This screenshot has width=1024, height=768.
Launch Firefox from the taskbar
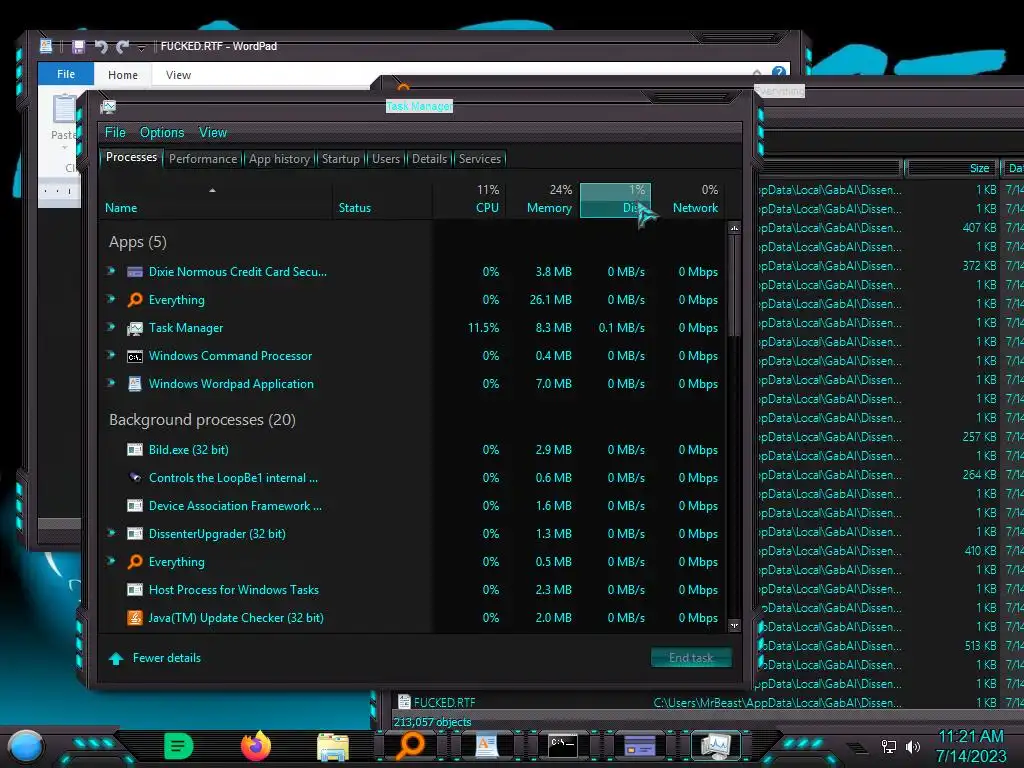pyautogui.click(x=256, y=746)
